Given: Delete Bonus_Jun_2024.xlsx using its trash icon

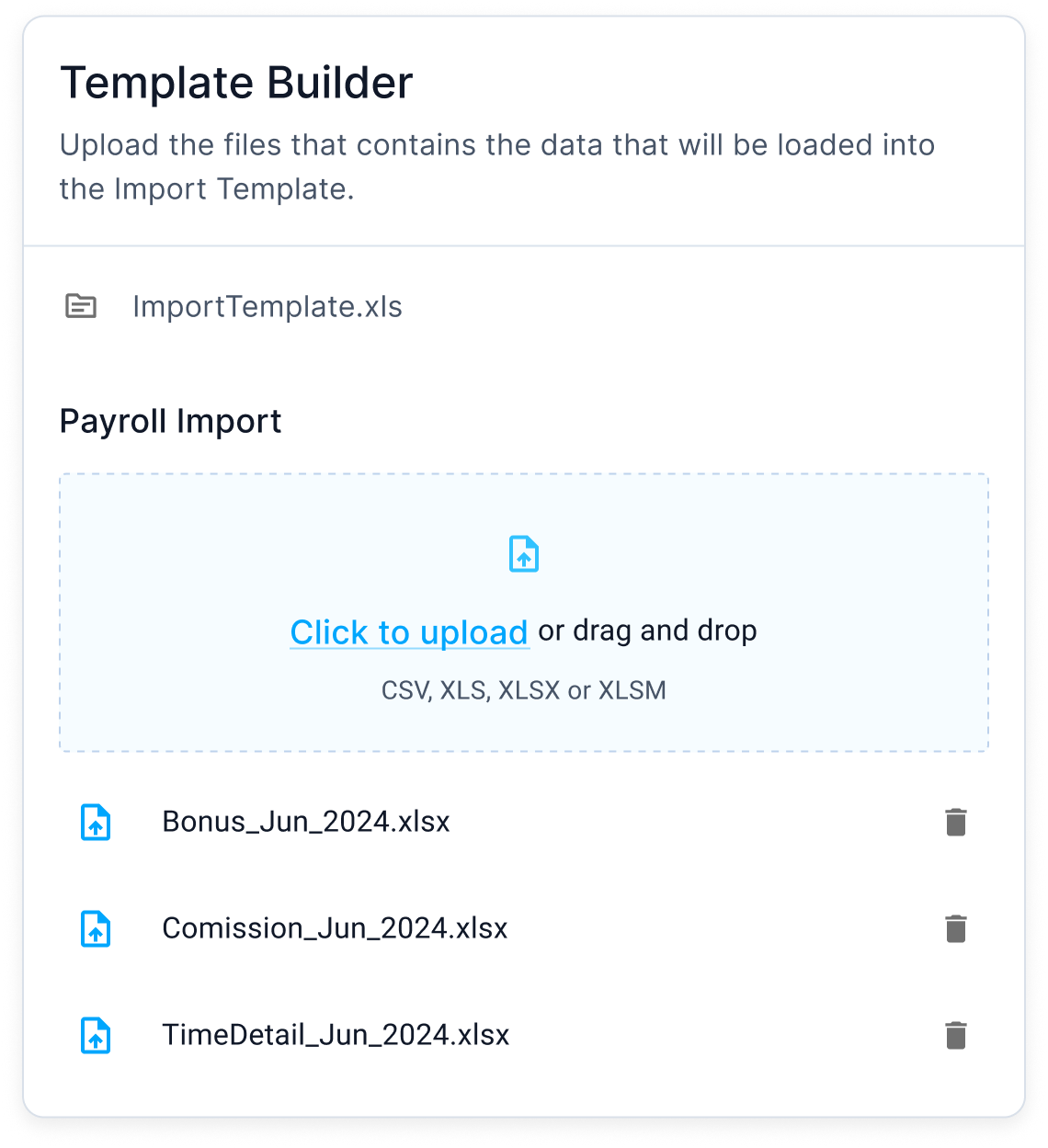Looking at the screenshot, I should coord(954,823).
